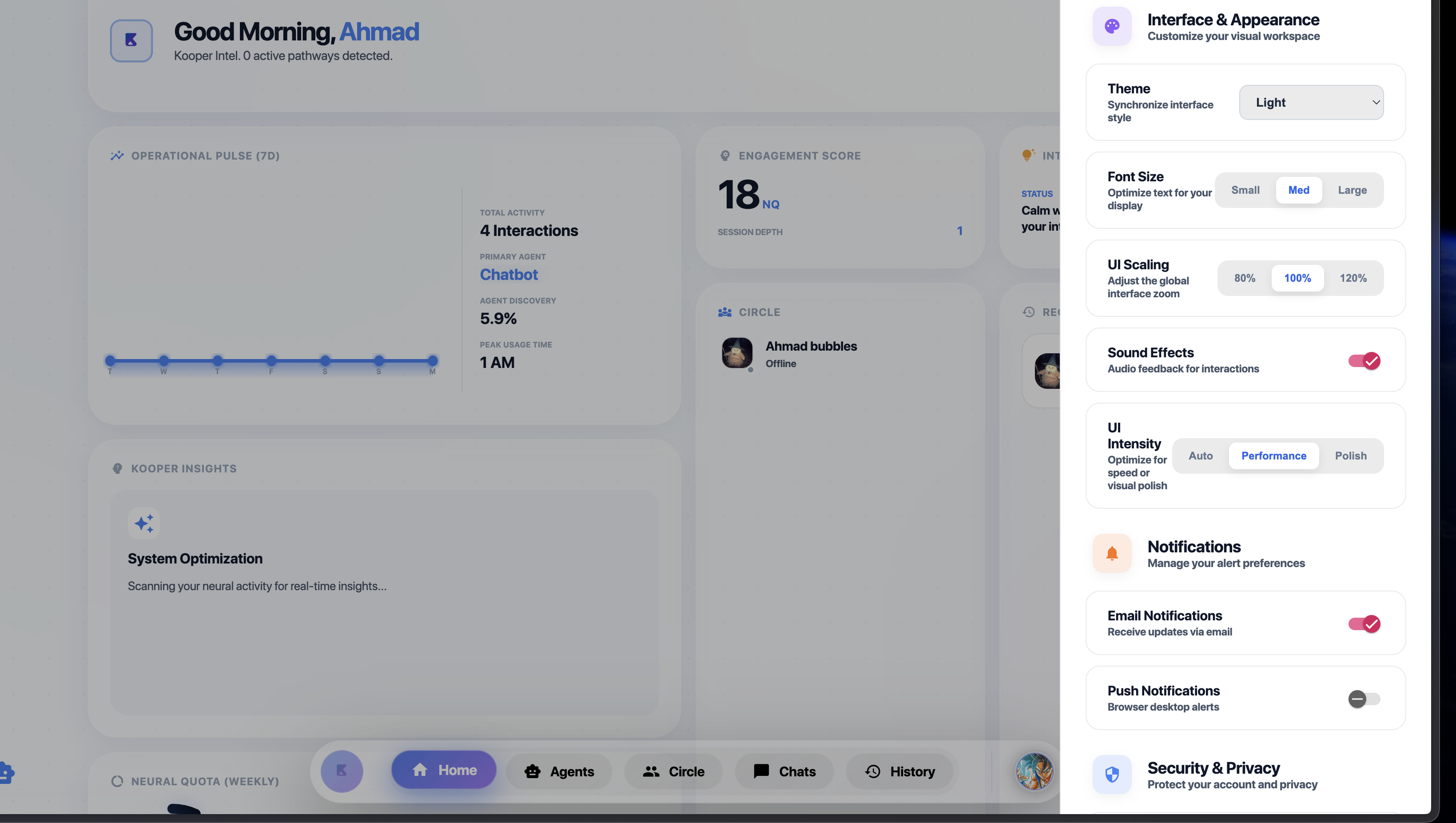Click the Engagement Score head icon
The width and height of the screenshot is (1456, 823).
[724, 156]
